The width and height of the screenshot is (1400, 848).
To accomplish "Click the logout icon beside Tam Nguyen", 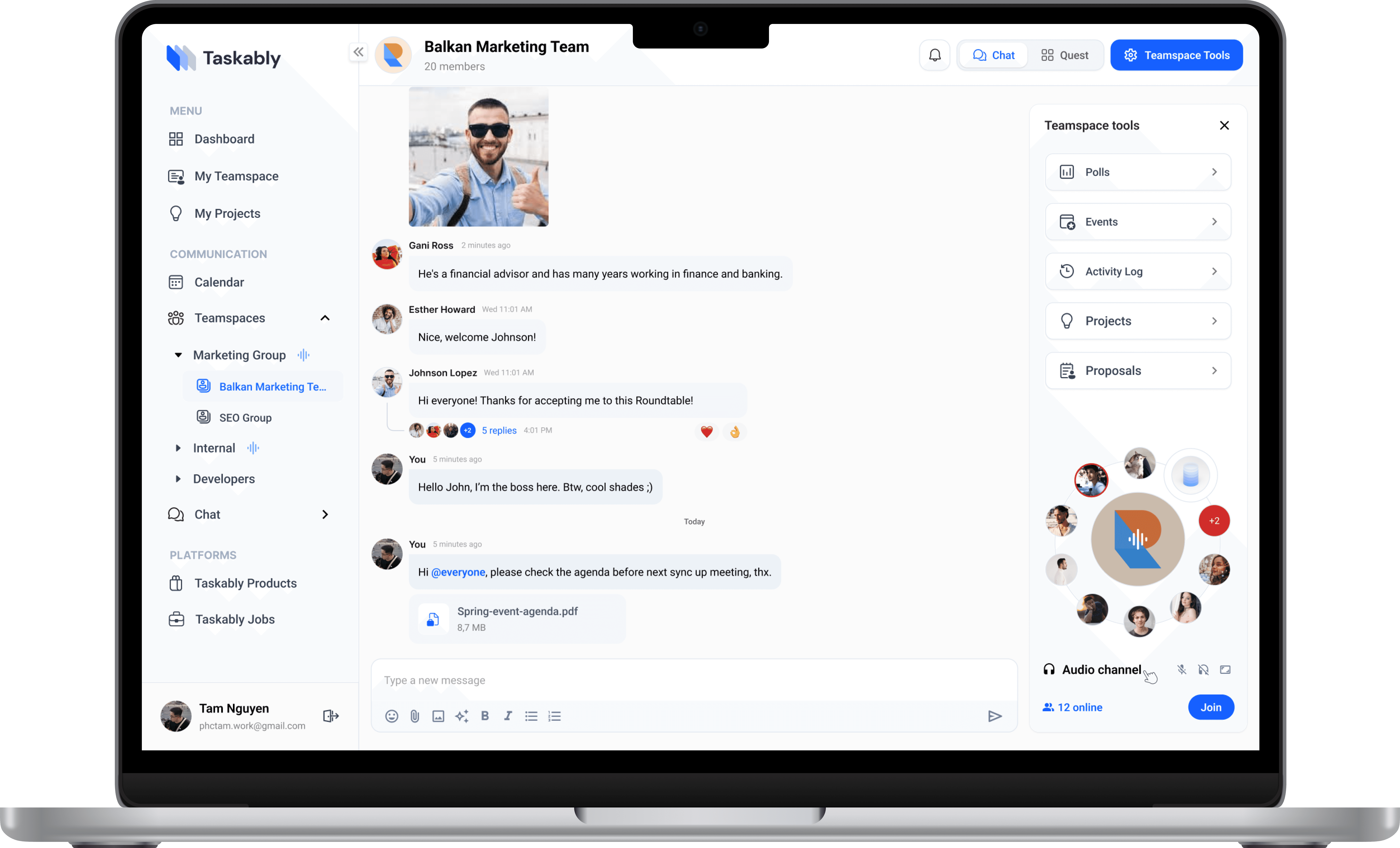I will point(331,716).
